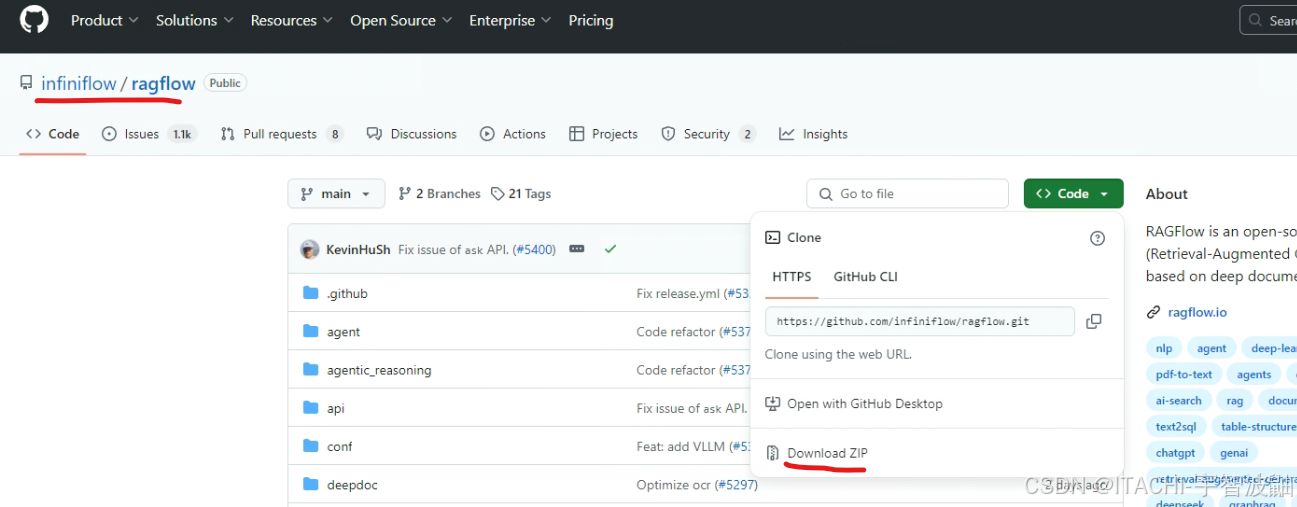1297x507 pixels.
Task: Click the chatgpt topic tag
Action: point(1175,452)
